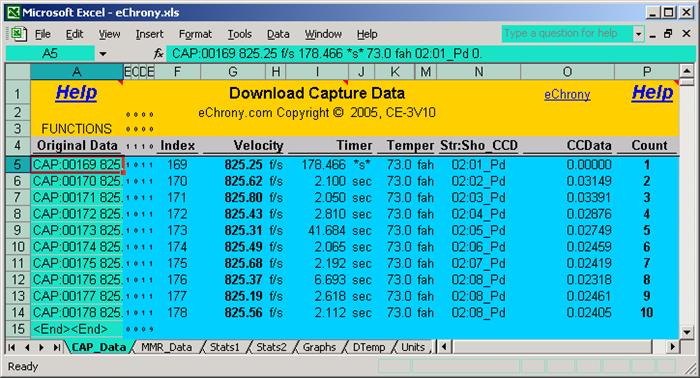The width and height of the screenshot is (700, 378).
Task: Click the Name Box showing A5
Action: coord(50,54)
